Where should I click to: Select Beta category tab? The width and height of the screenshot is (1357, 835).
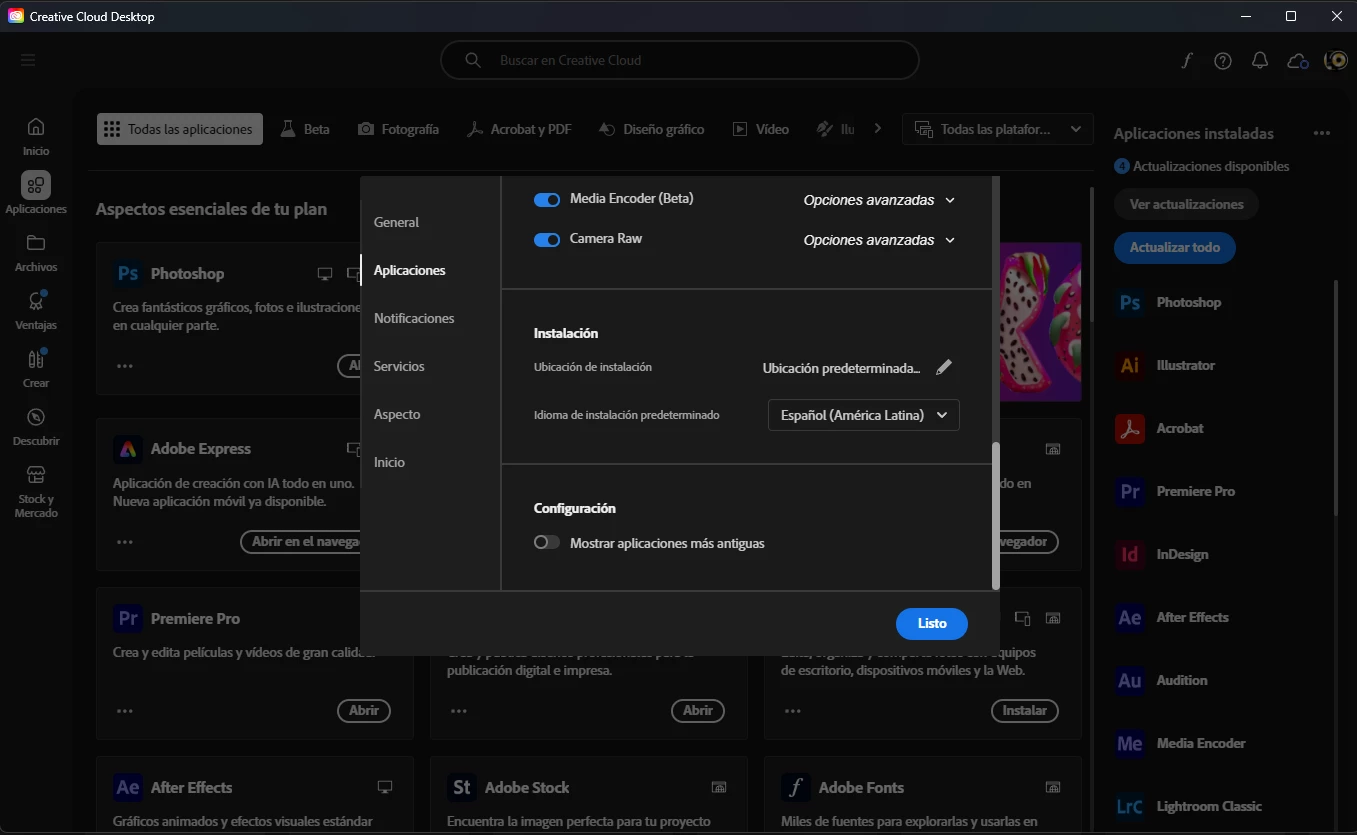(x=305, y=129)
